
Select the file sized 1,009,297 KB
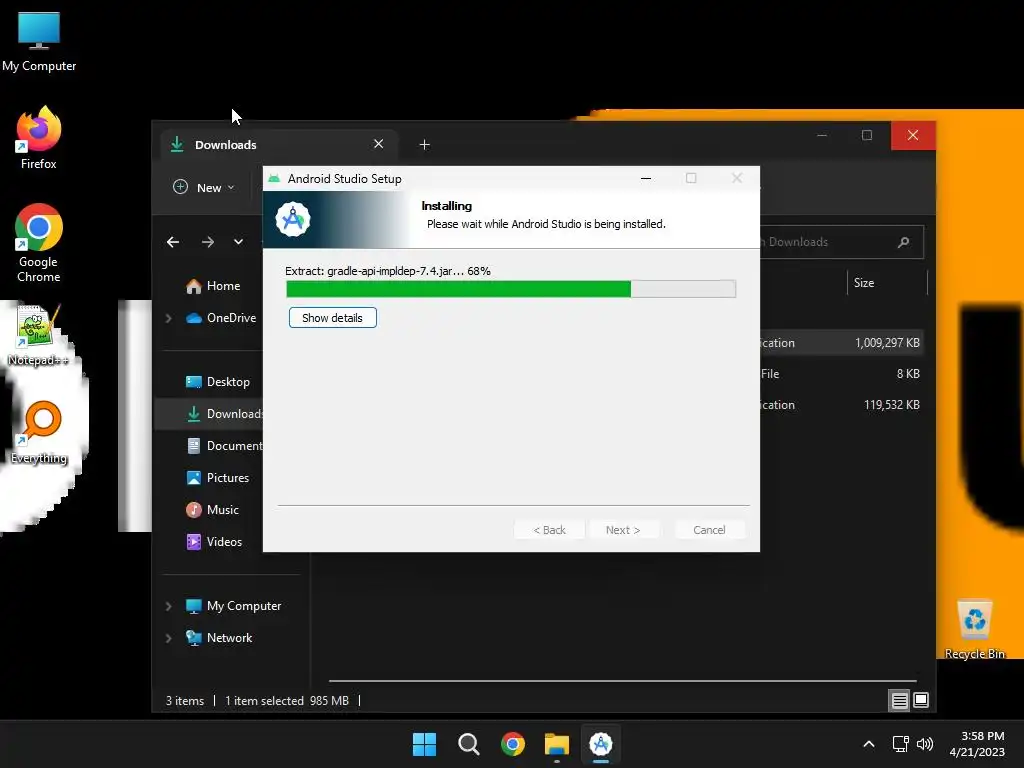pos(841,343)
